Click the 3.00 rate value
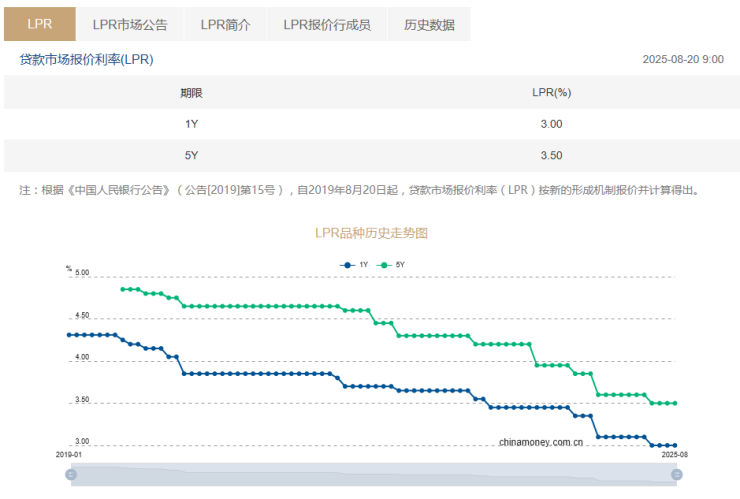This screenshot has height=499, width=740. tap(551, 124)
